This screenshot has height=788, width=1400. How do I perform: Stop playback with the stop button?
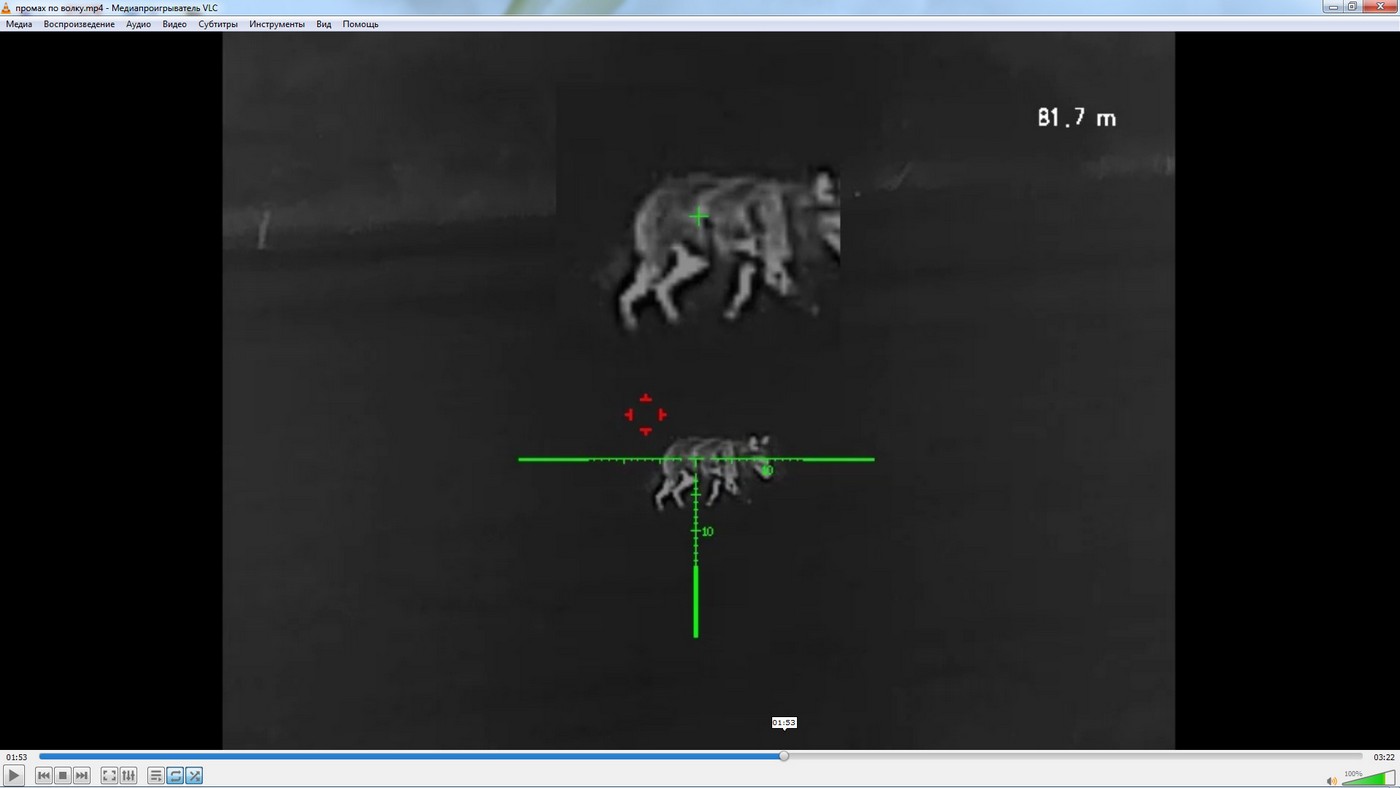pyautogui.click(x=63, y=776)
